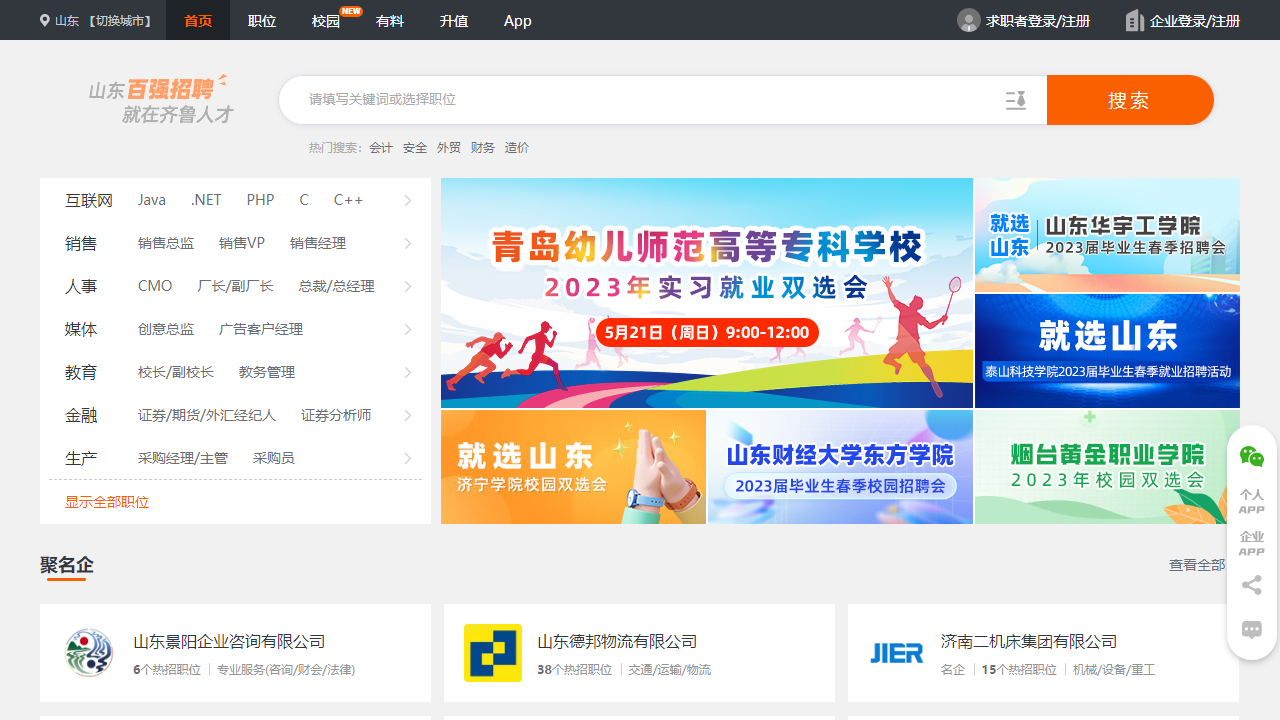Select 总裁/总经理 under 人事
Viewport: 1280px width, 720px height.
click(x=336, y=287)
